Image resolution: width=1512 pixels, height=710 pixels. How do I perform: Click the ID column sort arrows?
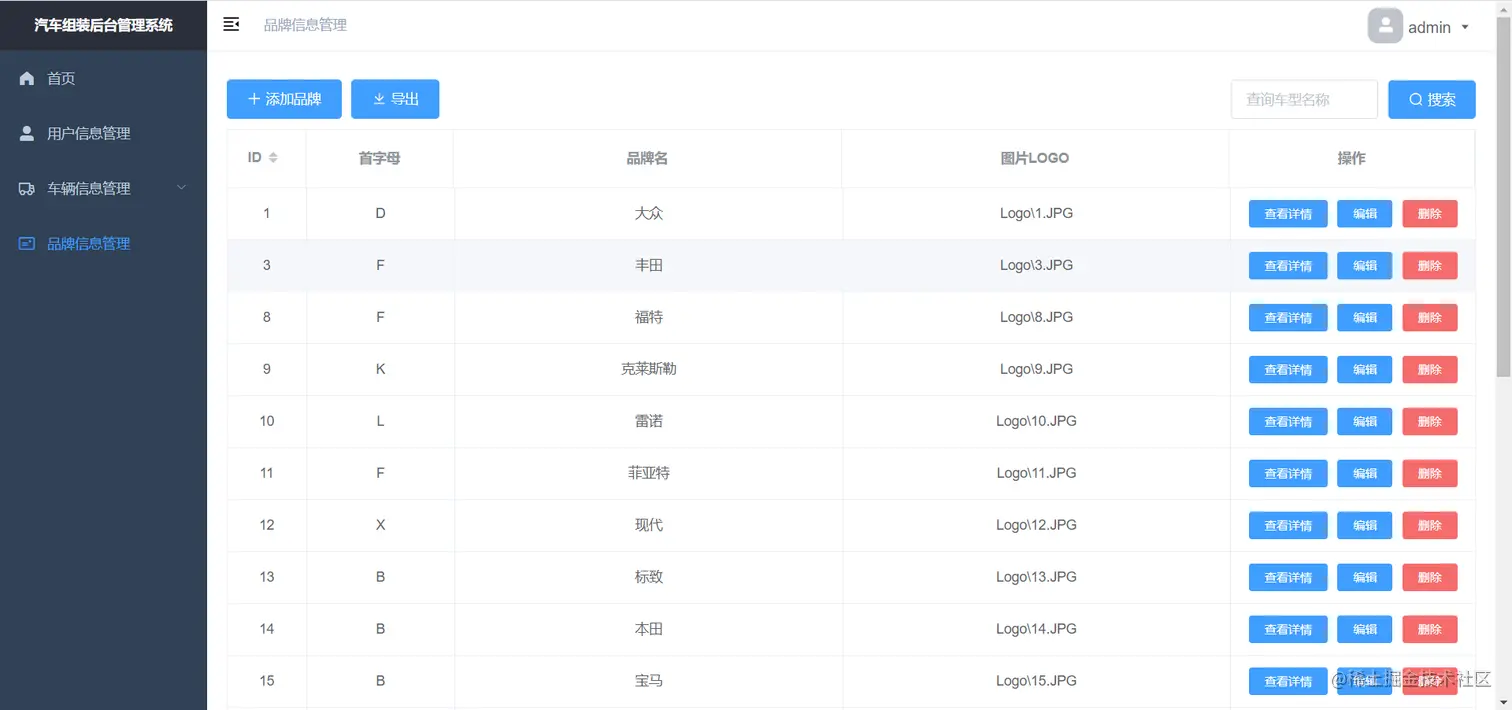click(x=273, y=158)
